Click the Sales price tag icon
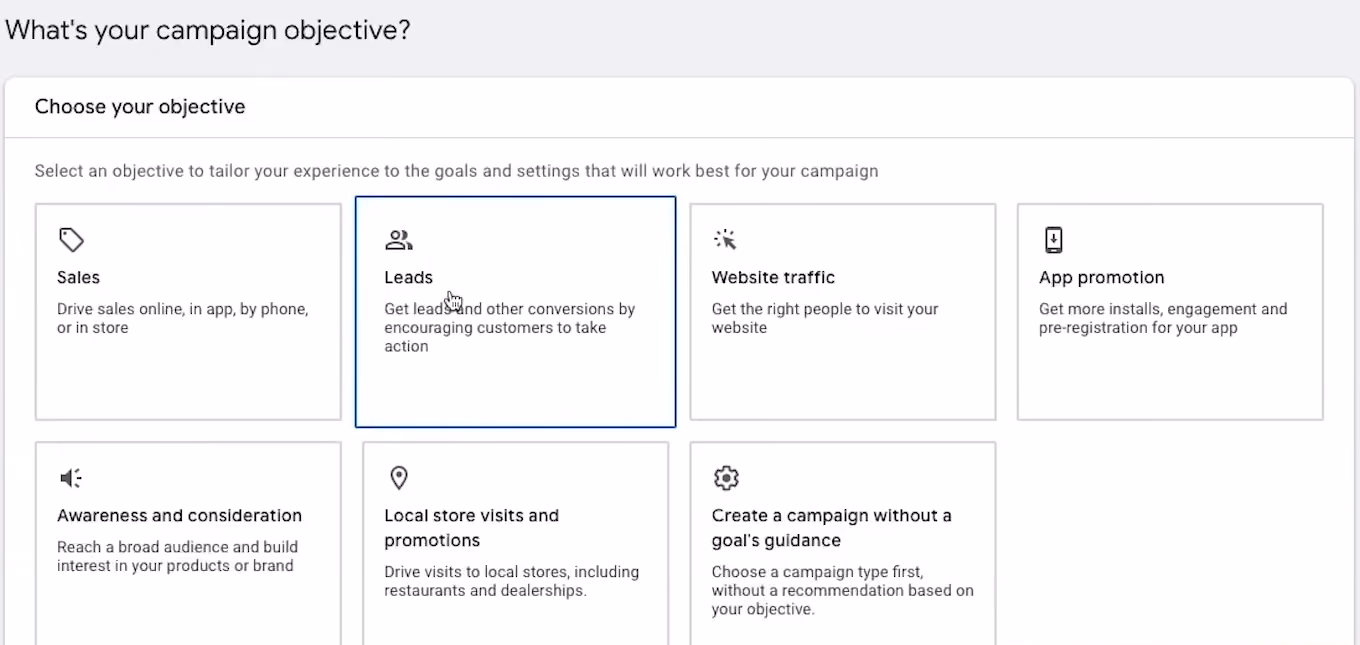Image resolution: width=1360 pixels, height=645 pixels. coord(71,240)
